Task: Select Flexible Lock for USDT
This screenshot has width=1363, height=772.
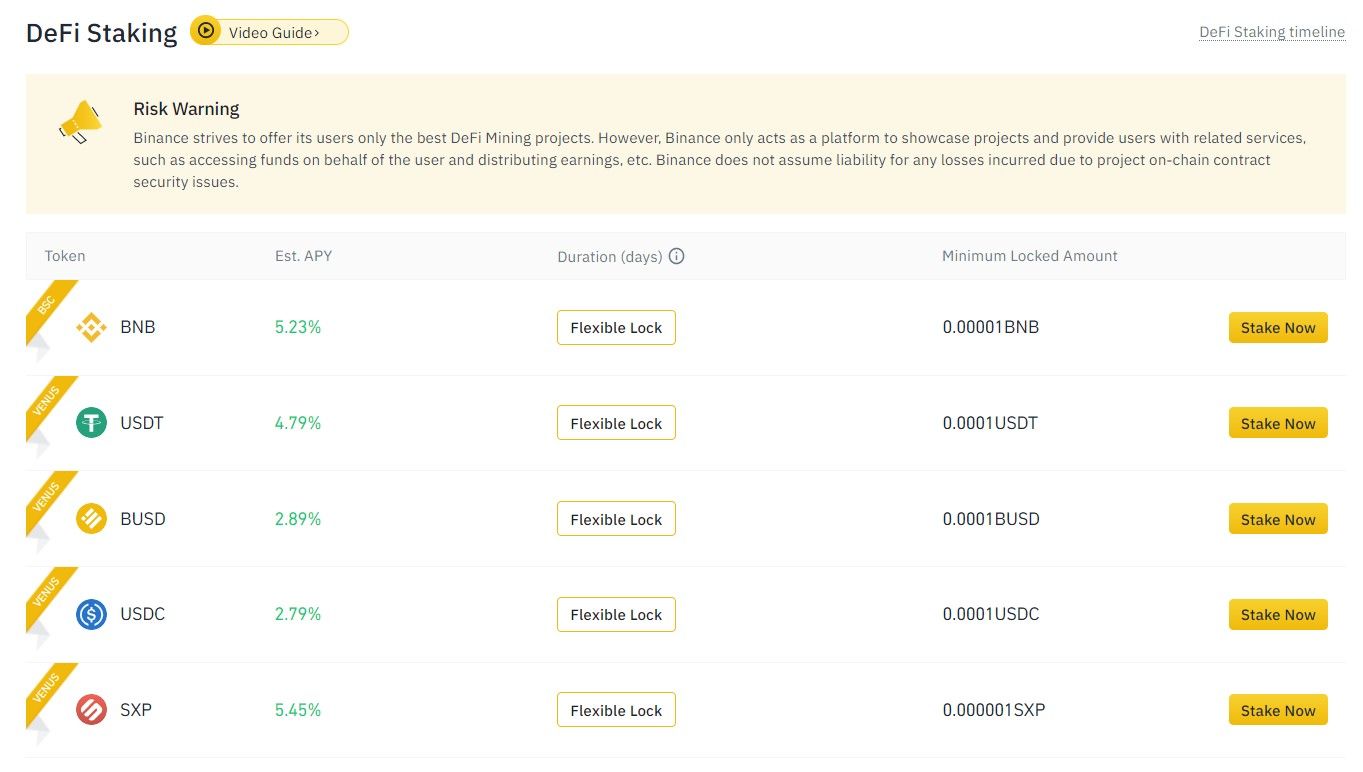Action: (616, 423)
